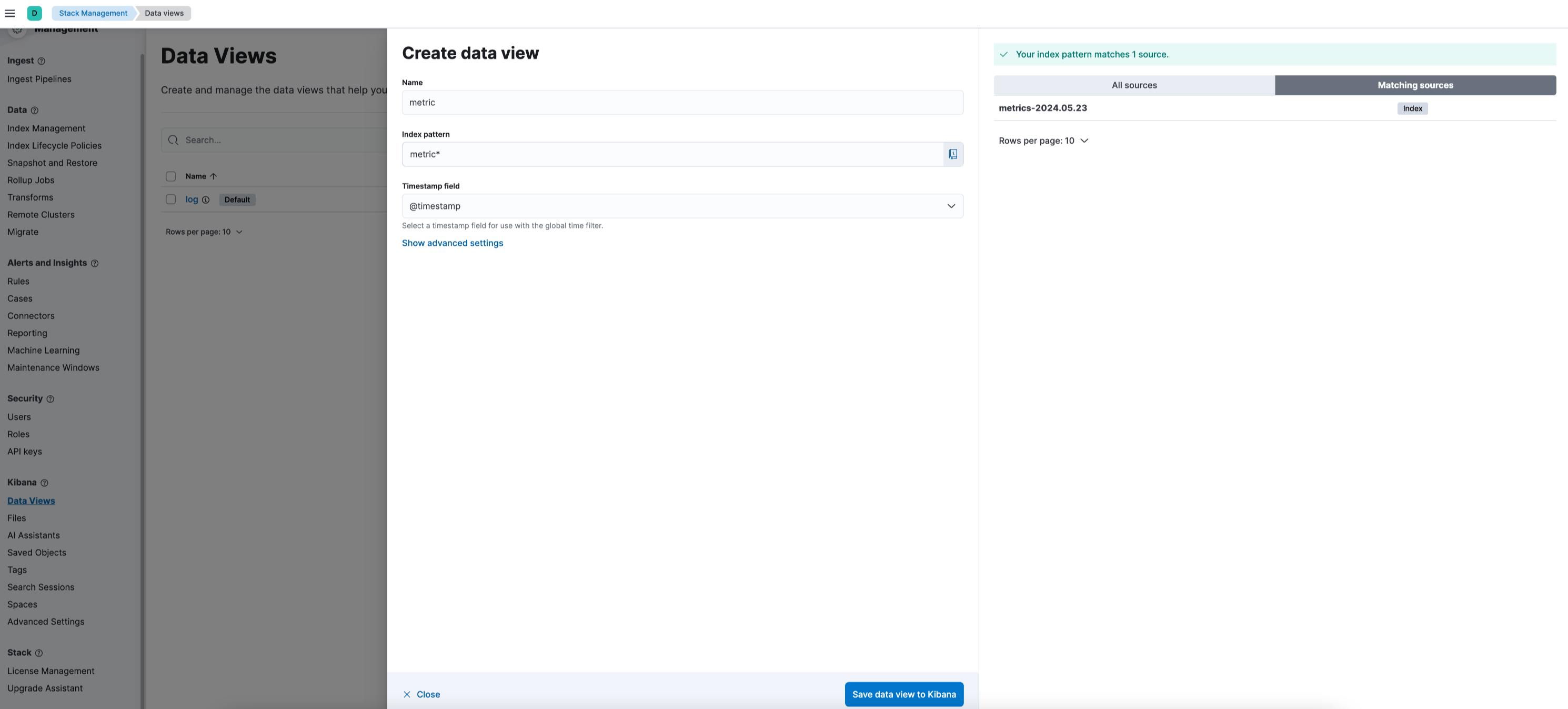Switch to the Matching sources tab
This screenshot has height=709, width=1568.
point(1415,85)
